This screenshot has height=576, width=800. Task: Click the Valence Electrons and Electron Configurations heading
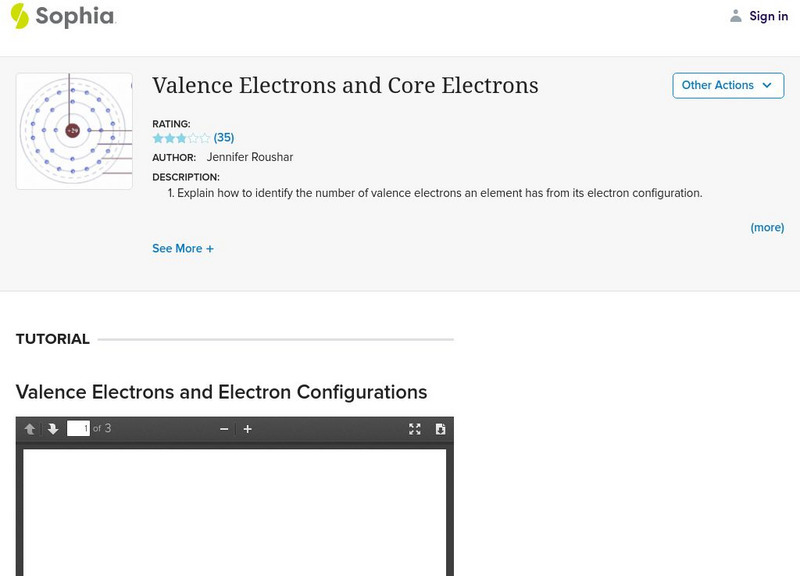(221, 392)
